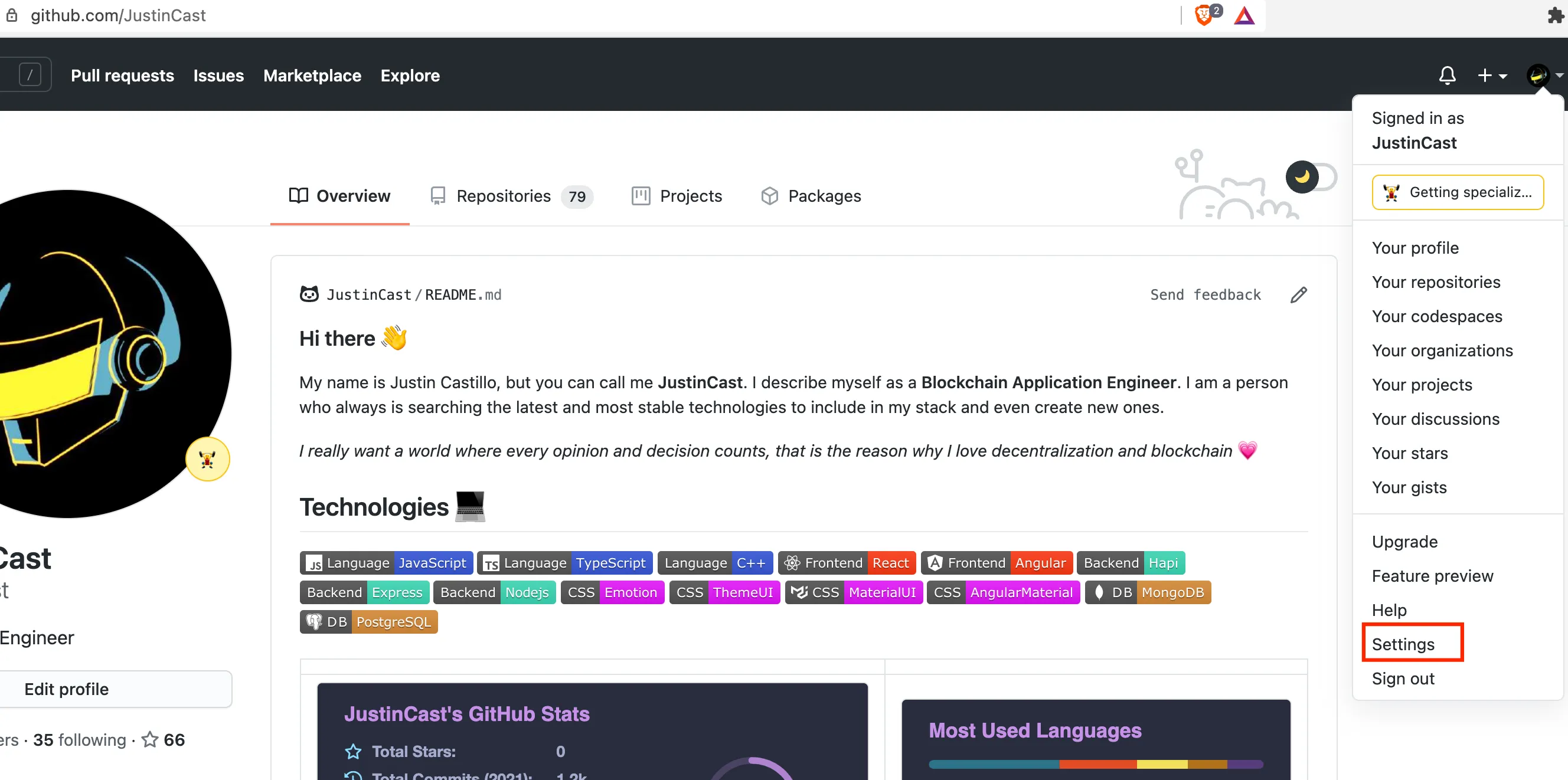This screenshot has width=1568, height=780.
Task: Click the slash search shortcut box
Action: (x=30, y=75)
